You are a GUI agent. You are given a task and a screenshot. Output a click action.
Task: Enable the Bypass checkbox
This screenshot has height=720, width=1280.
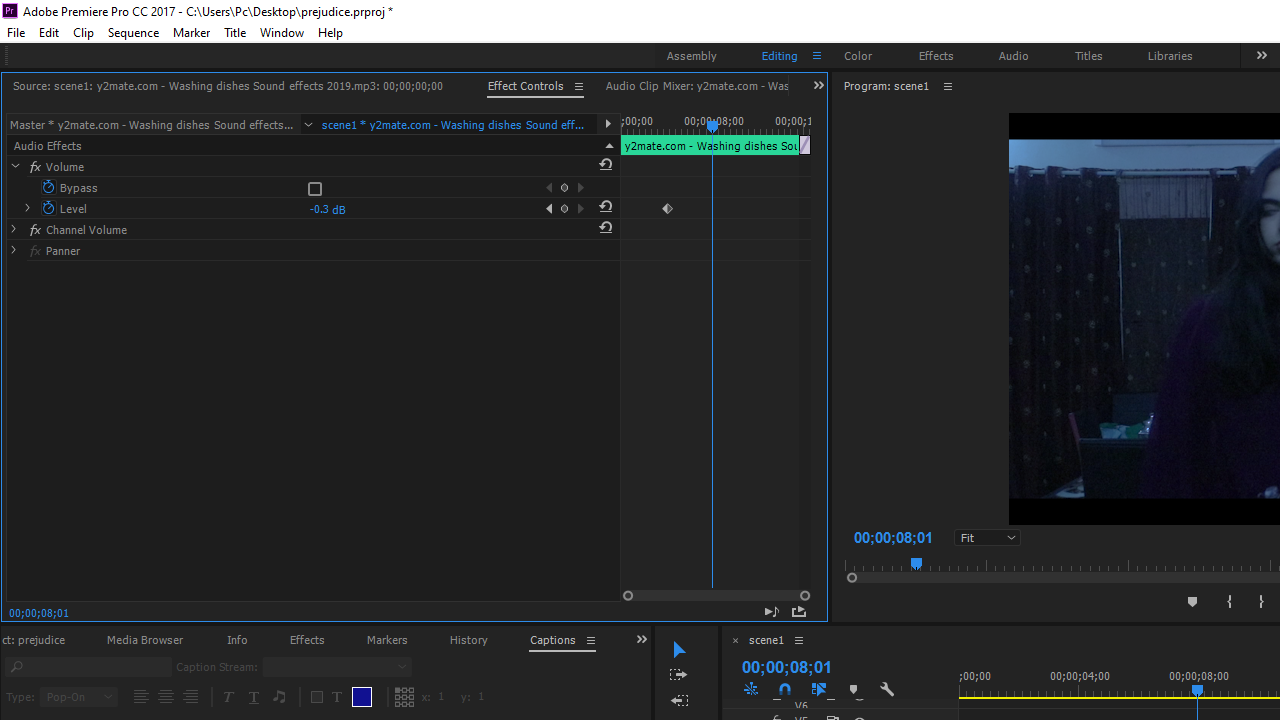point(315,189)
